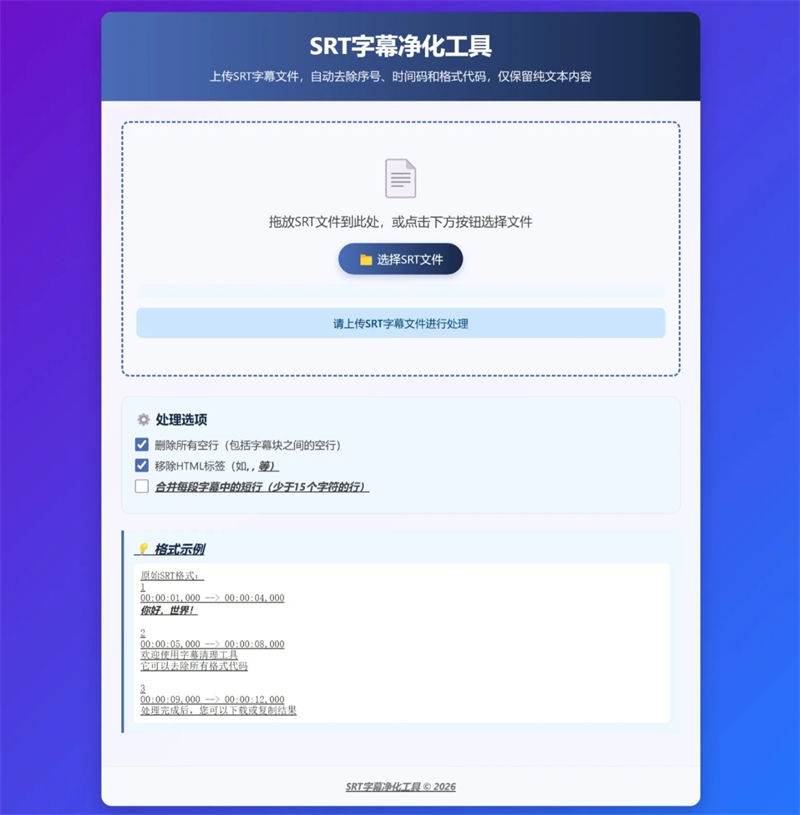Image resolution: width=800 pixels, height=815 pixels.
Task: Click the 欢迎使用字幕清理工具 example line
Action: point(189,654)
